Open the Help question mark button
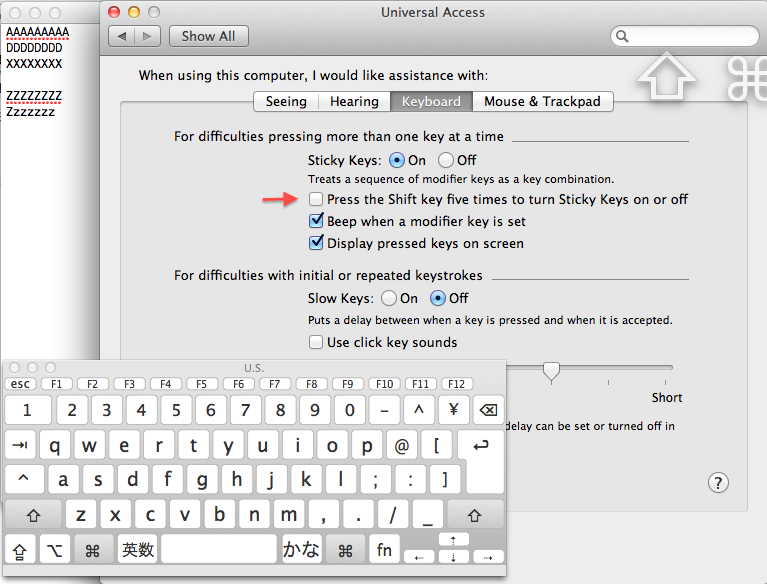Viewport: 767px width, 584px height. pyautogui.click(x=718, y=482)
